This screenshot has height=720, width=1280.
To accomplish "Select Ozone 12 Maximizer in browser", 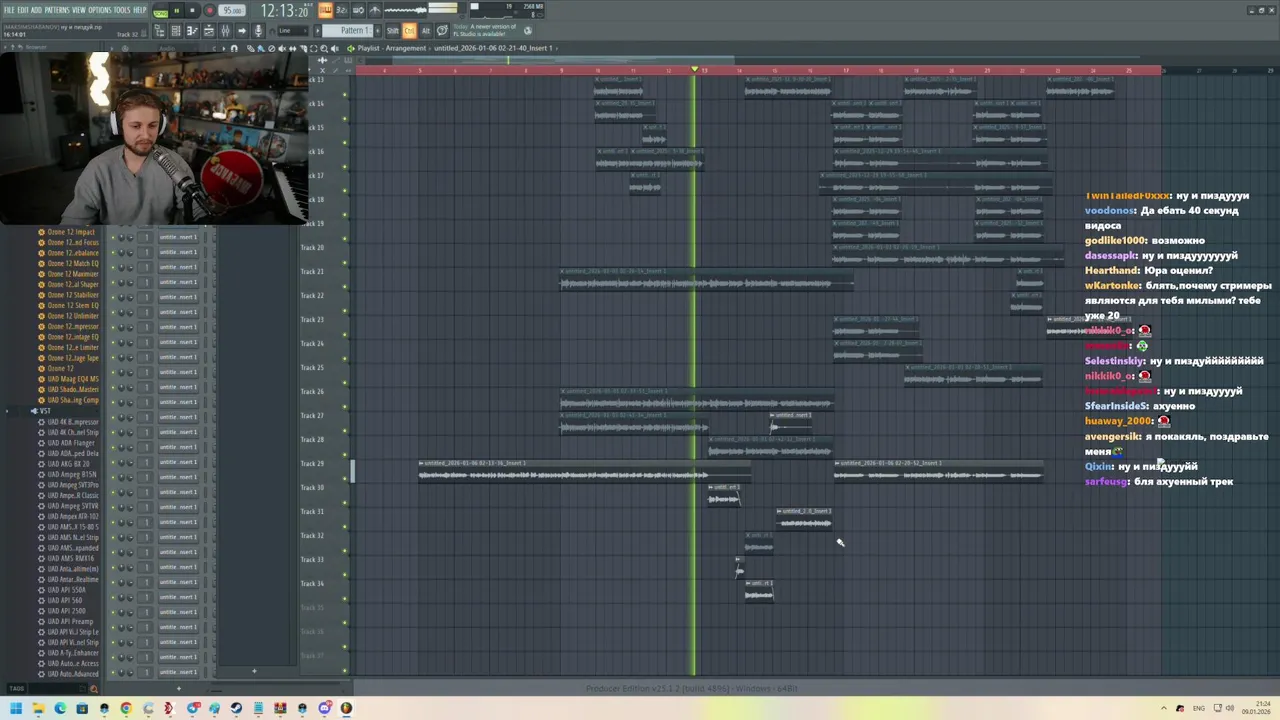I will click(x=73, y=274).
